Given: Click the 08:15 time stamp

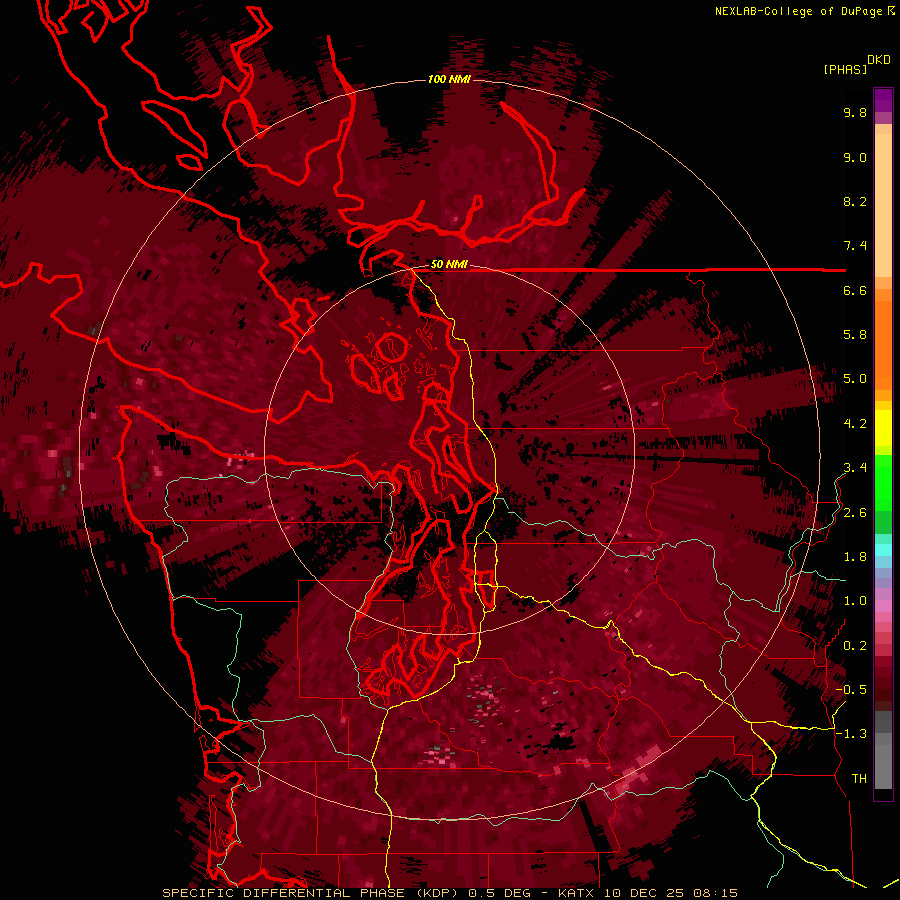Looking at the screenshot, I should coord(715,893).
